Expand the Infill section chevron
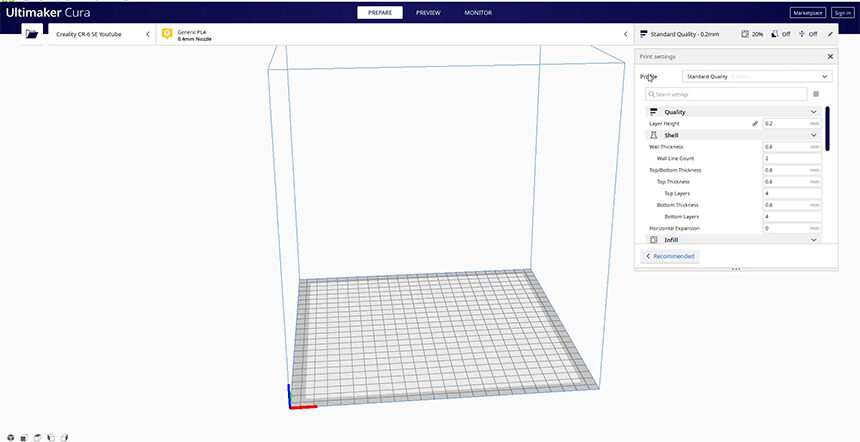 pyautogui.click(x=813, y=240)
